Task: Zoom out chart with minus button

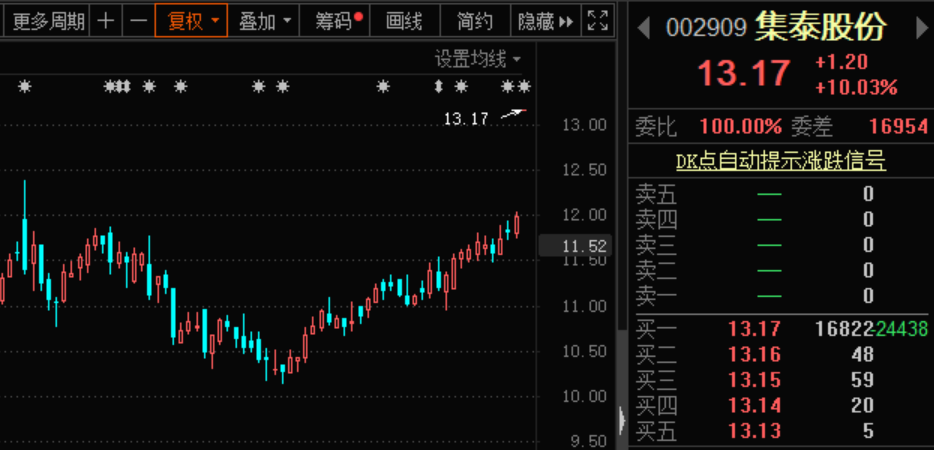Action: click(x=138, y=21)
